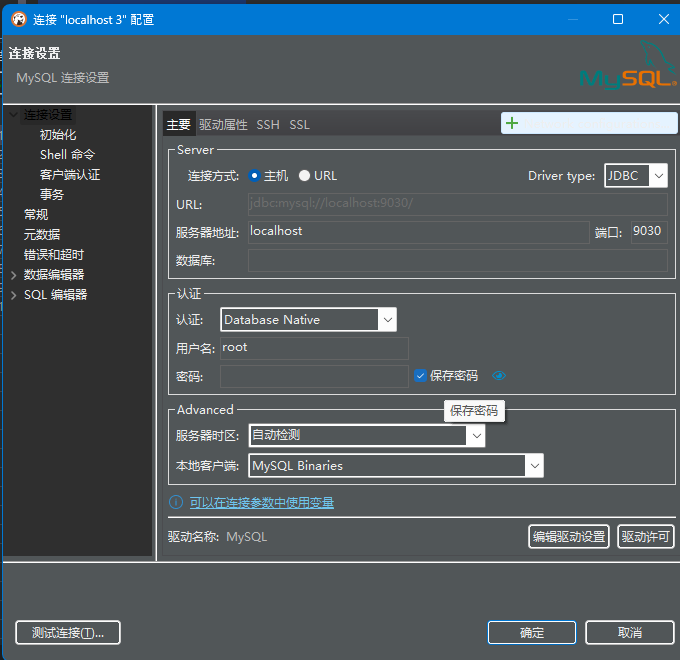Viewport: 680px width, 660px height.
Task: Click the 用户名 root input field
Action: click(314, 348)
